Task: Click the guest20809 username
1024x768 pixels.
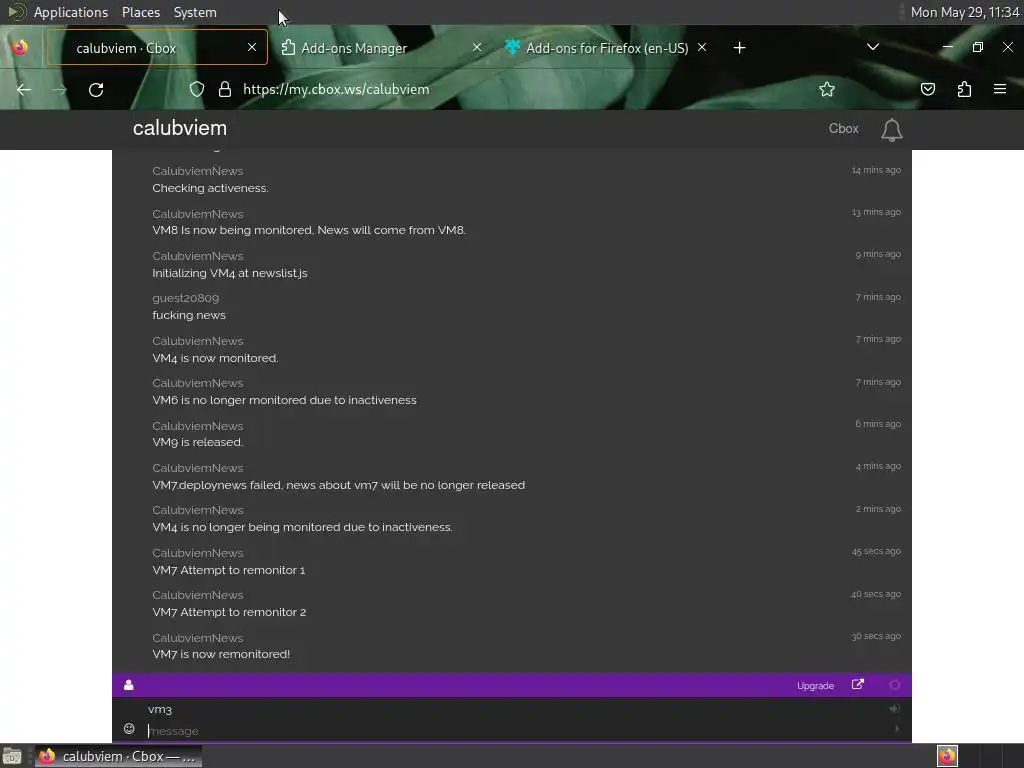Action: tap(185, 298)
